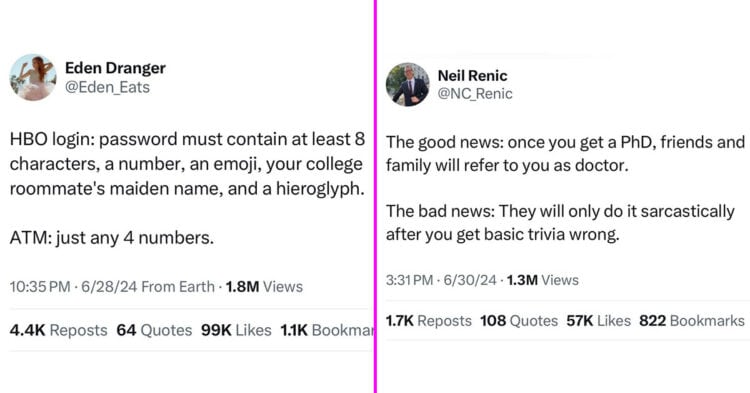
Task: Visit the @NC_Renic handle
Action: pos(475,94)
